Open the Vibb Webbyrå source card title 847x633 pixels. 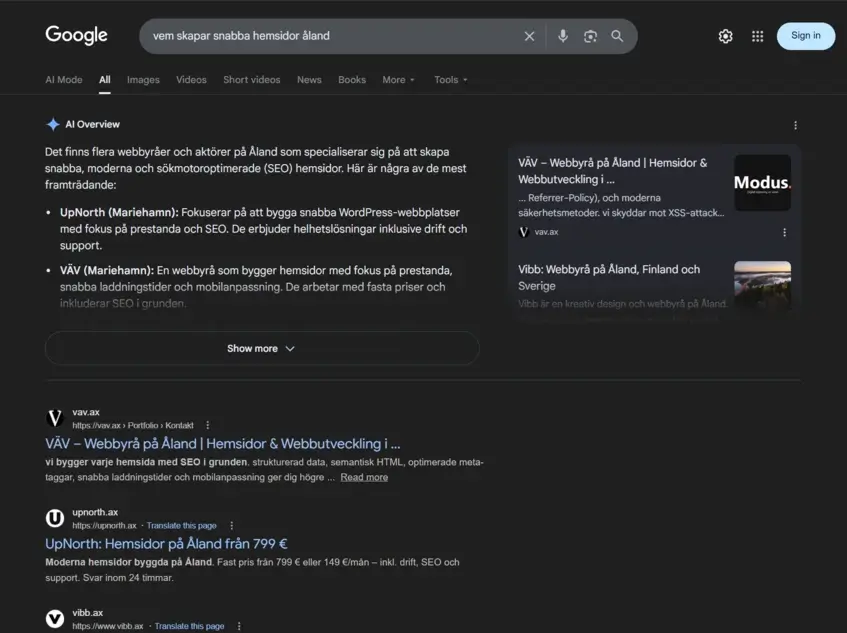click(x=609, y=278)
